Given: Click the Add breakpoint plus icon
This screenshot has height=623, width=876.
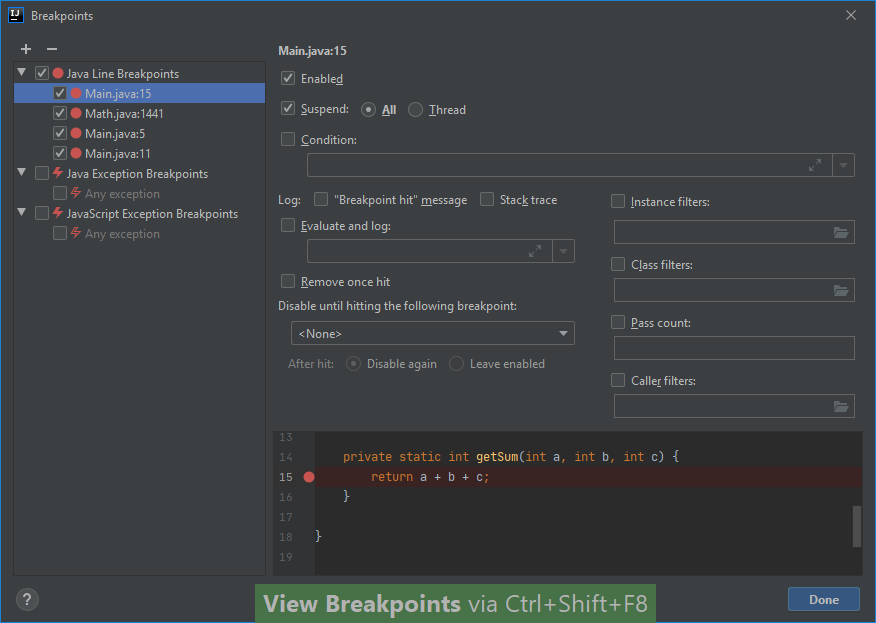Looking at the screenshot, I should [x=26, y=49].
